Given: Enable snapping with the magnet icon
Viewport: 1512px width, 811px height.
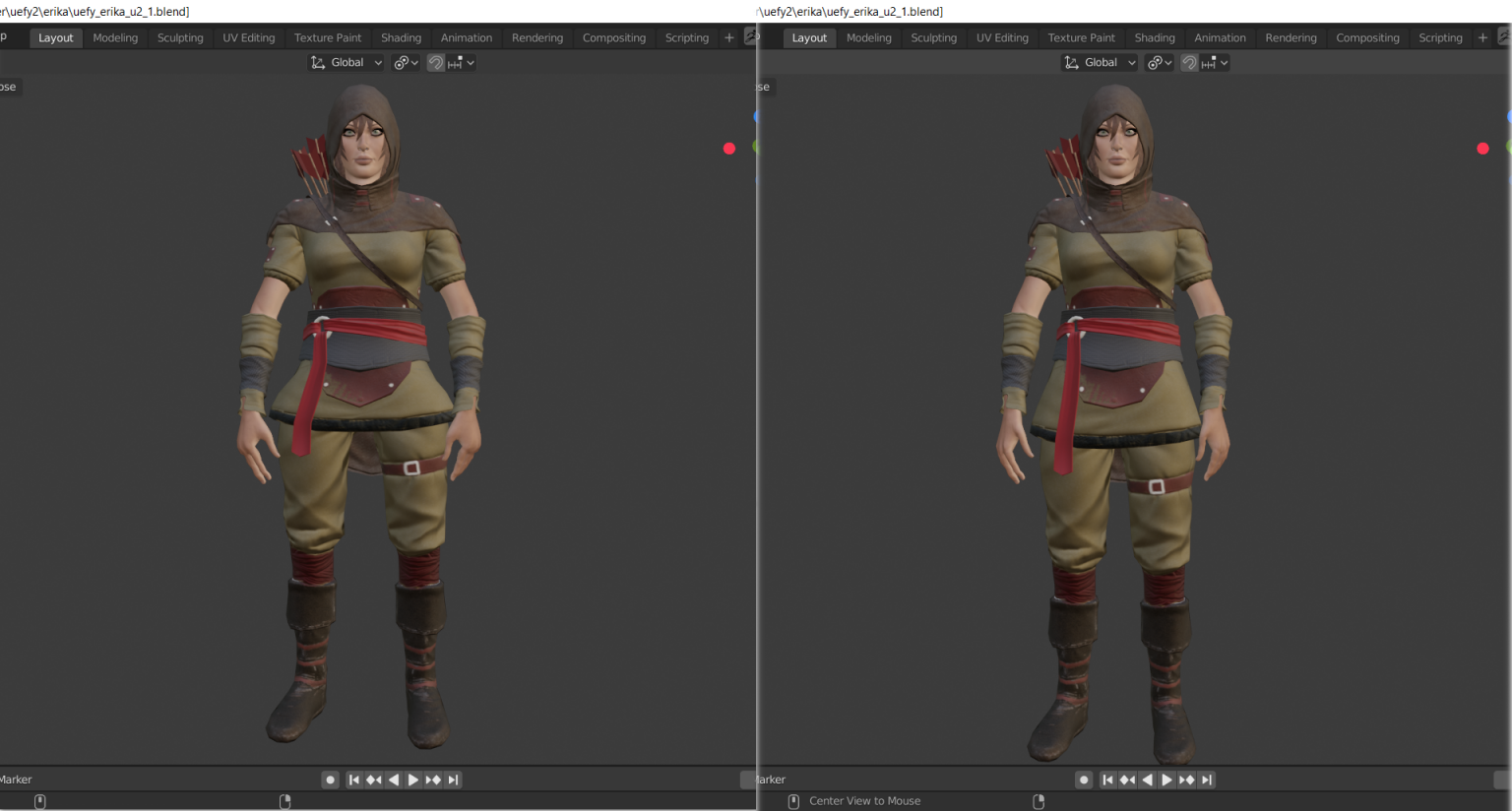Looking at the screenshot, I should click(x=436, y=62).
